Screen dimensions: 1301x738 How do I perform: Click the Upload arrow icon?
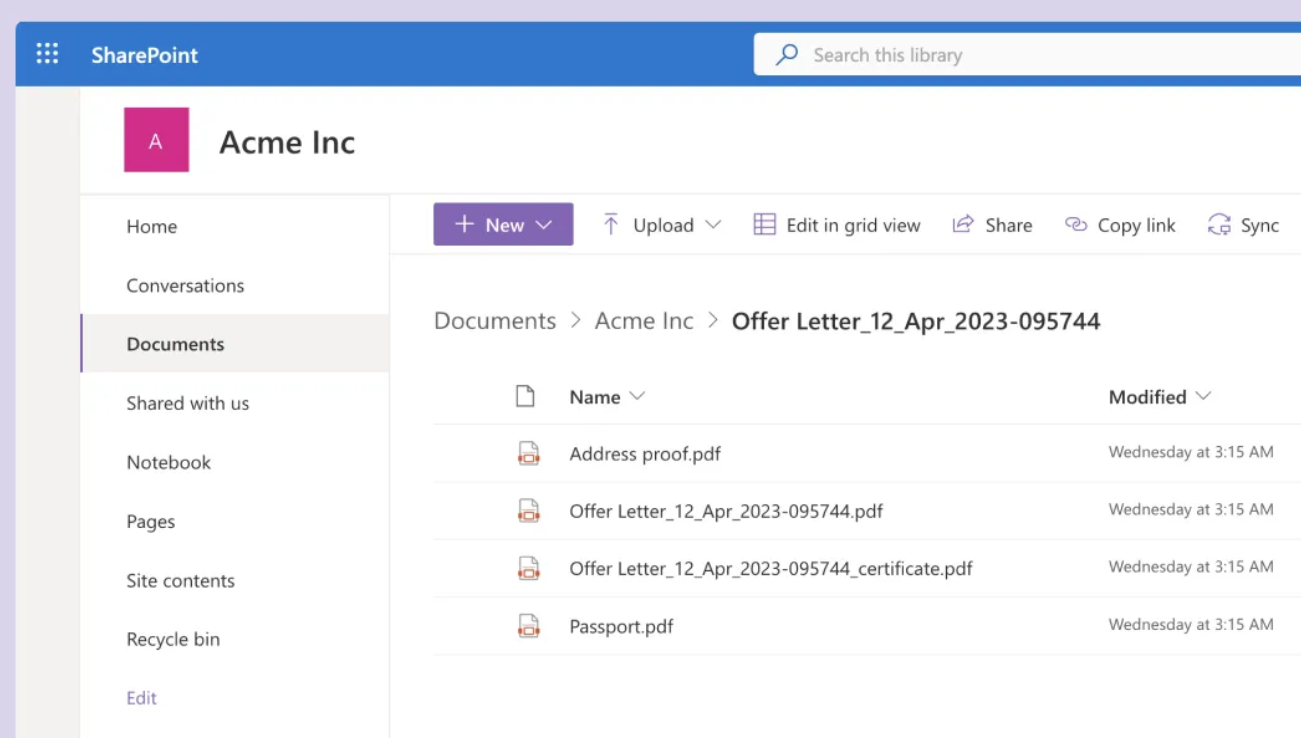610,224
